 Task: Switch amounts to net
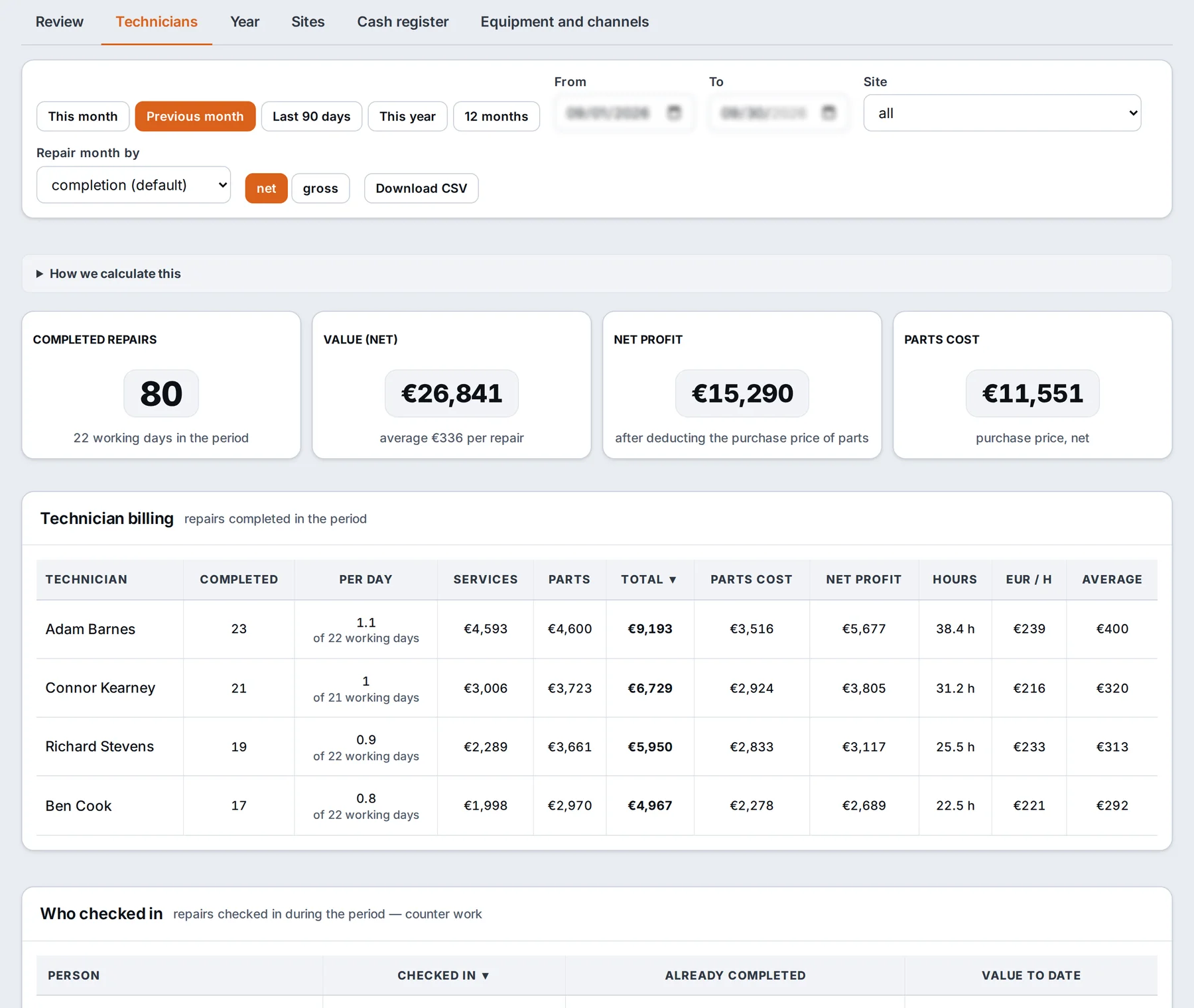pos(266,188)
